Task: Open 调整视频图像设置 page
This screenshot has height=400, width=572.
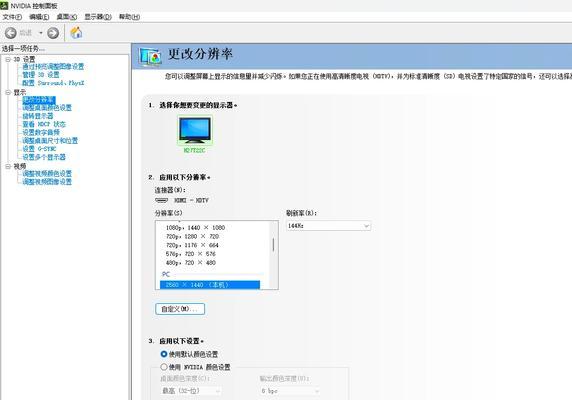Action: click(47, 182)
